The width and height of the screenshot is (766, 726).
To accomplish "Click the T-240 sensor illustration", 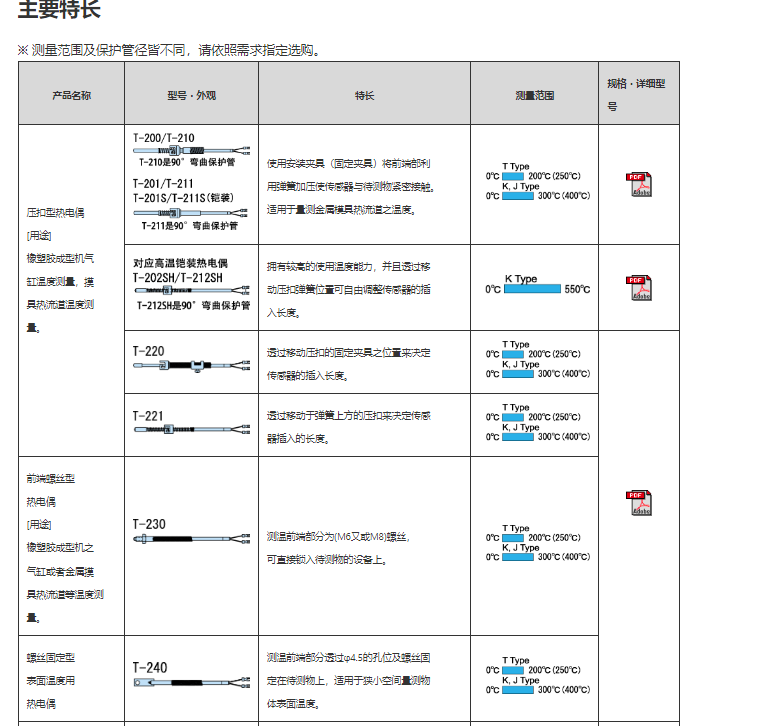I will pyautogui.click(x=192, y=683).
